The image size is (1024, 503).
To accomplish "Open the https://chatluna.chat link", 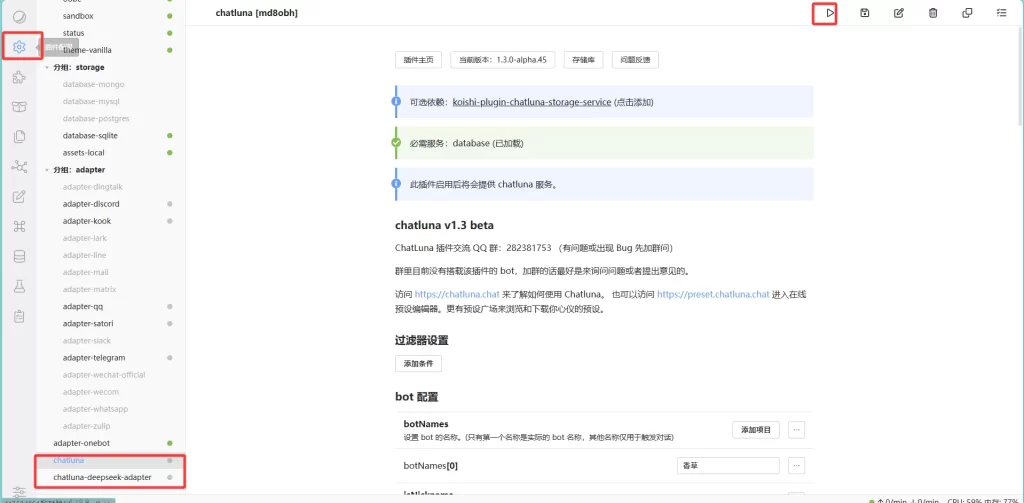I will (x=457, y=294).
